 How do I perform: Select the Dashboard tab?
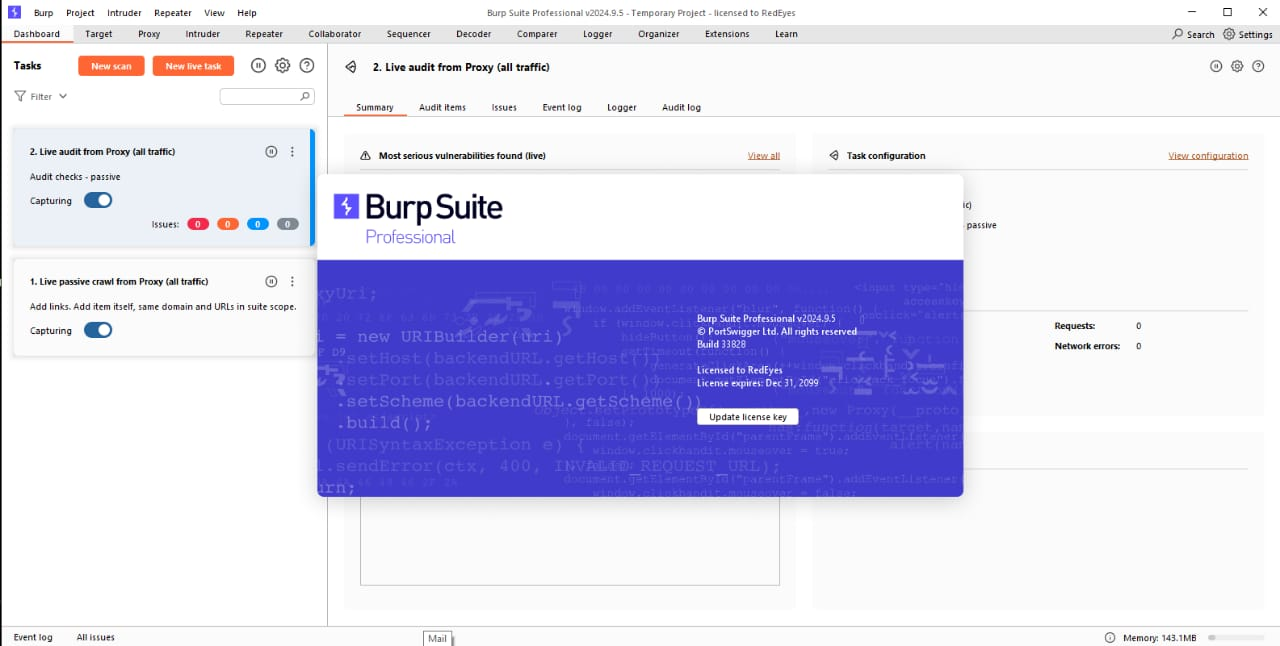click(x=37, y=34)
